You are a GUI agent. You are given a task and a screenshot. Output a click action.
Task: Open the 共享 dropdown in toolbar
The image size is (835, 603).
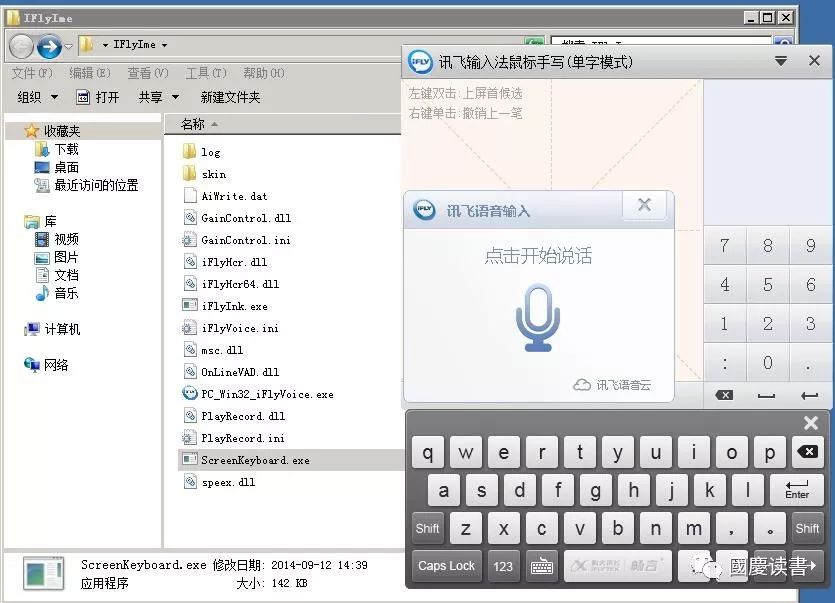158,97
